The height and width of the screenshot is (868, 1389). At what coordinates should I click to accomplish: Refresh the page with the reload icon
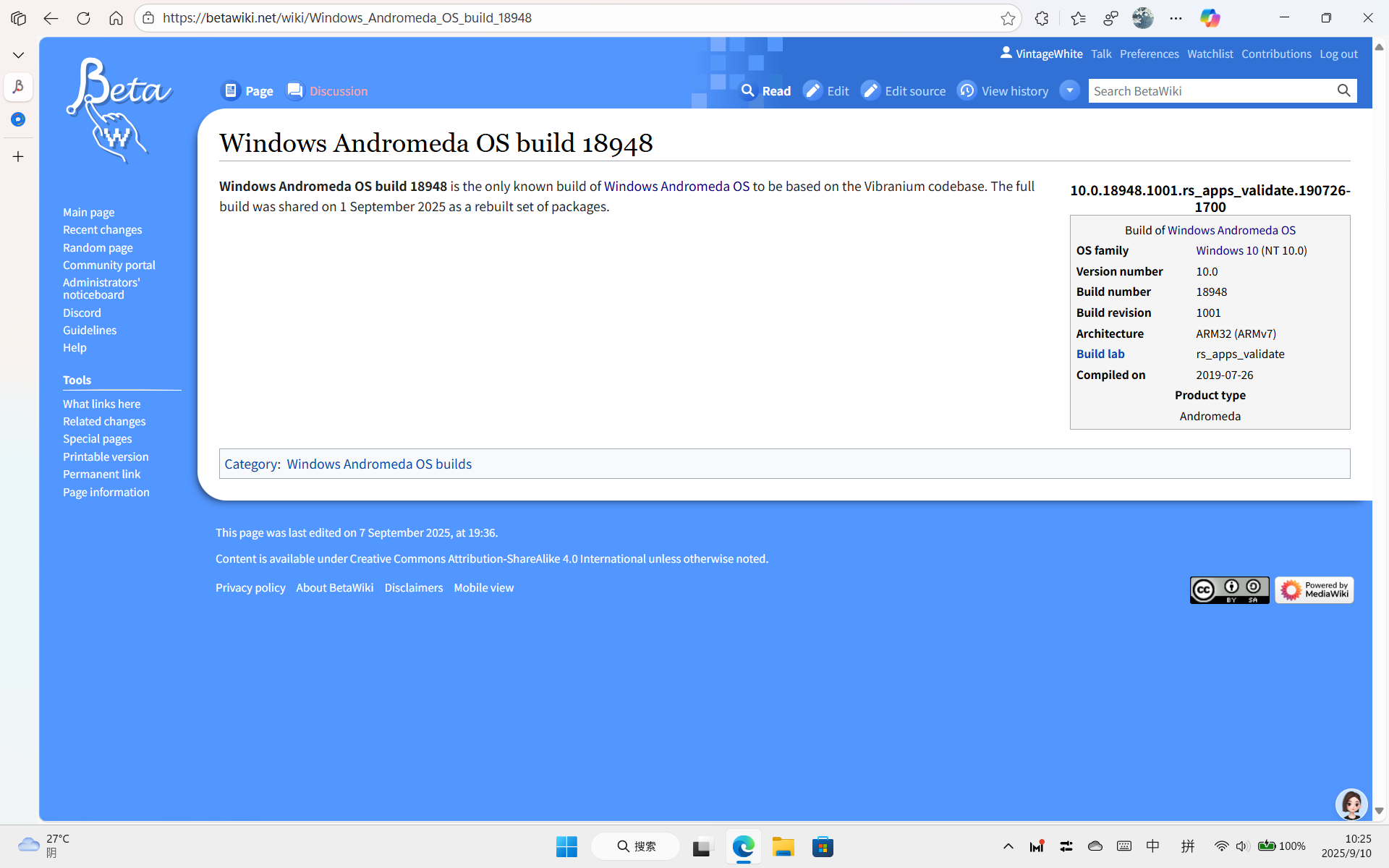(83, 18)
